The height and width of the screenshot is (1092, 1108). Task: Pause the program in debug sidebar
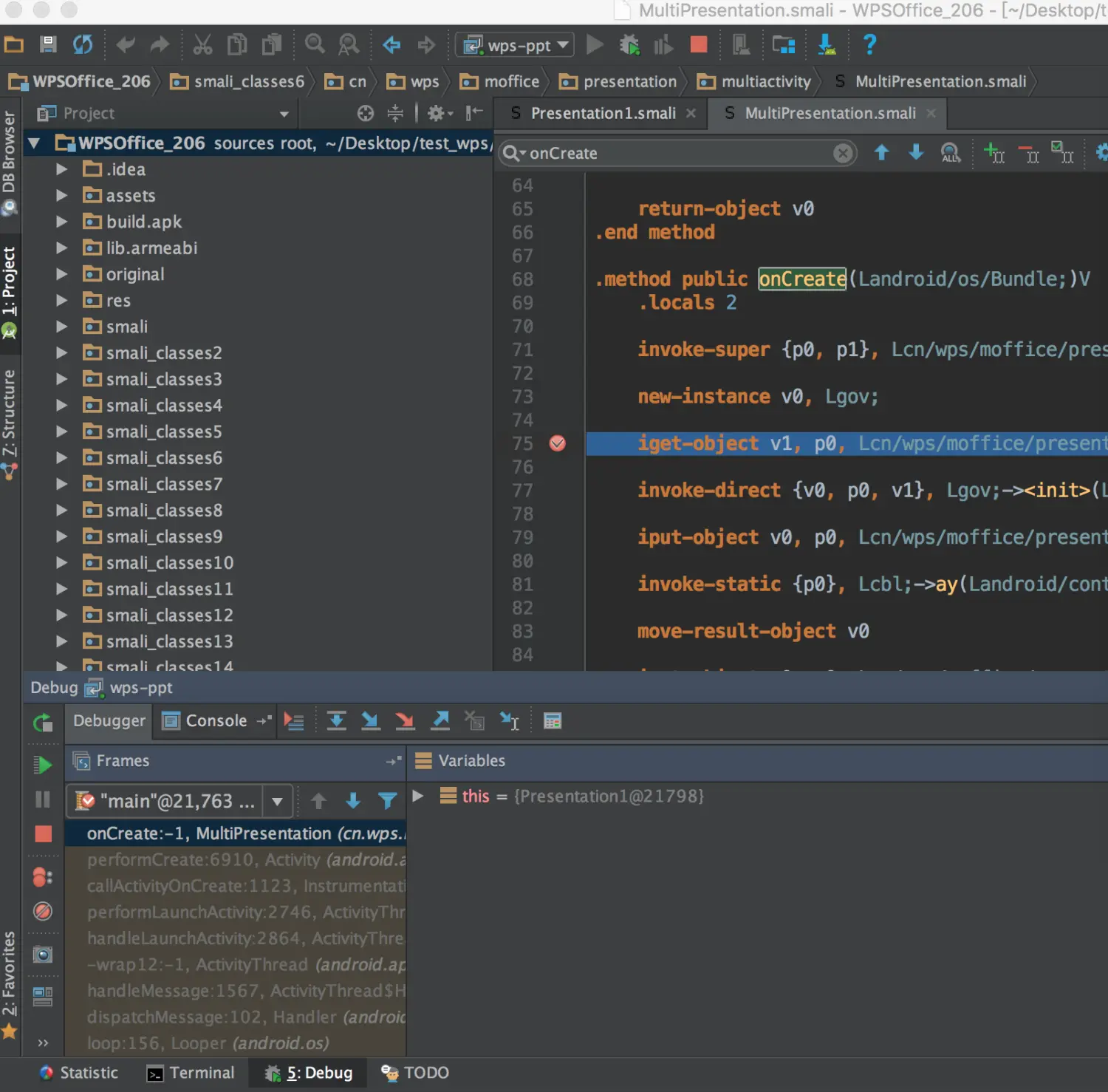point(43,799)
